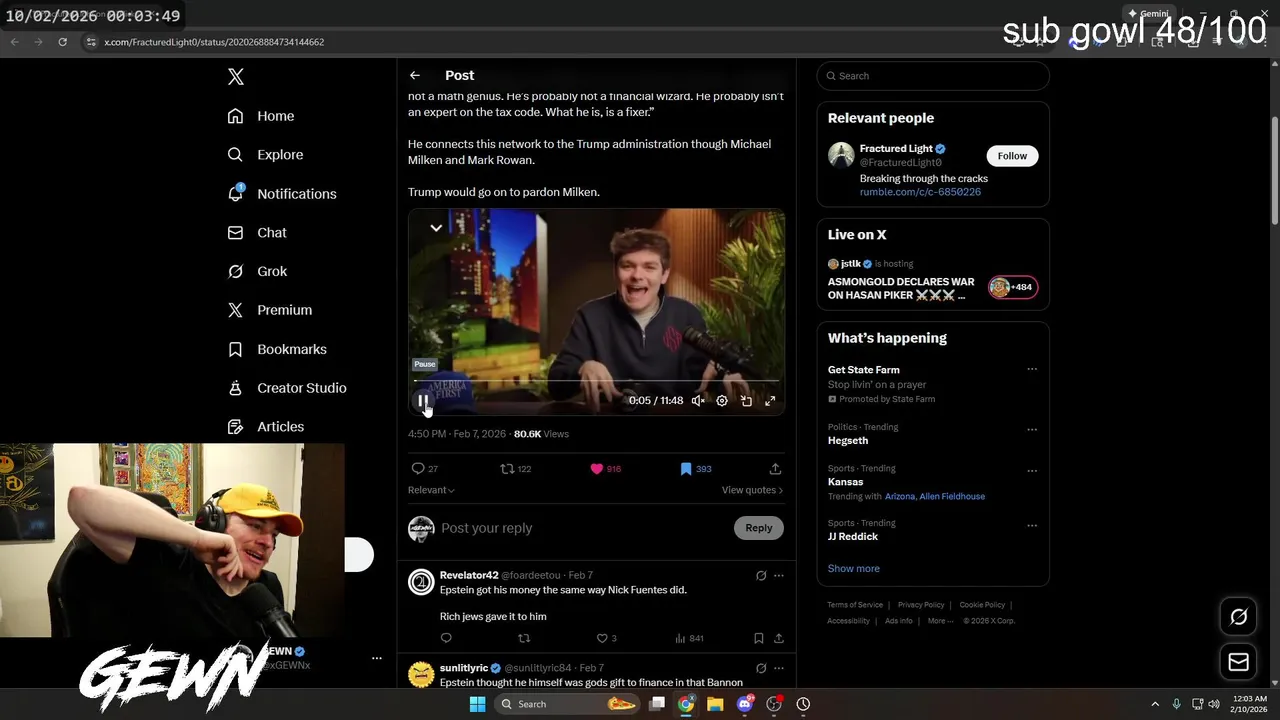Open more options for JJ Reddick trend

pyautogui.click(x=1032, y=526)
